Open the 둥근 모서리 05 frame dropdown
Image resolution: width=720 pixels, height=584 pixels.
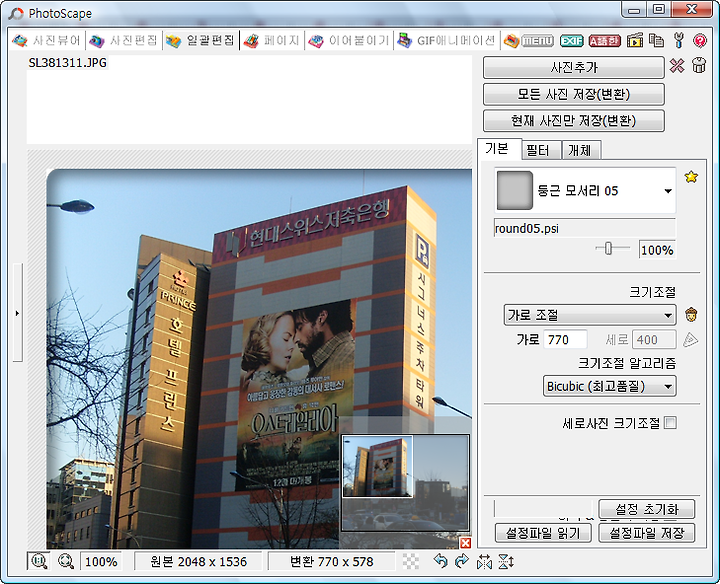[x=585, y=191]
